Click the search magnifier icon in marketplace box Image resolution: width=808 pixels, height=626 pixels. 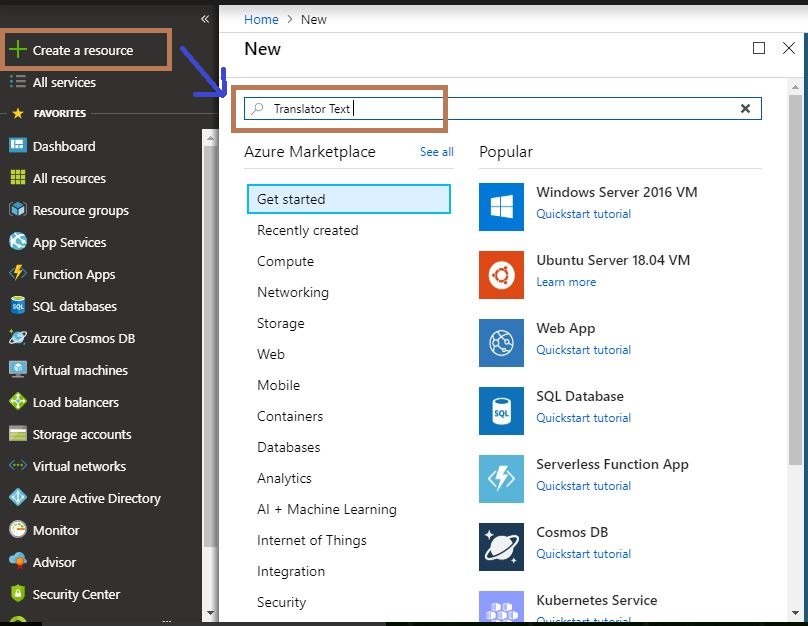pyautogui.click(x=257, y=109)
